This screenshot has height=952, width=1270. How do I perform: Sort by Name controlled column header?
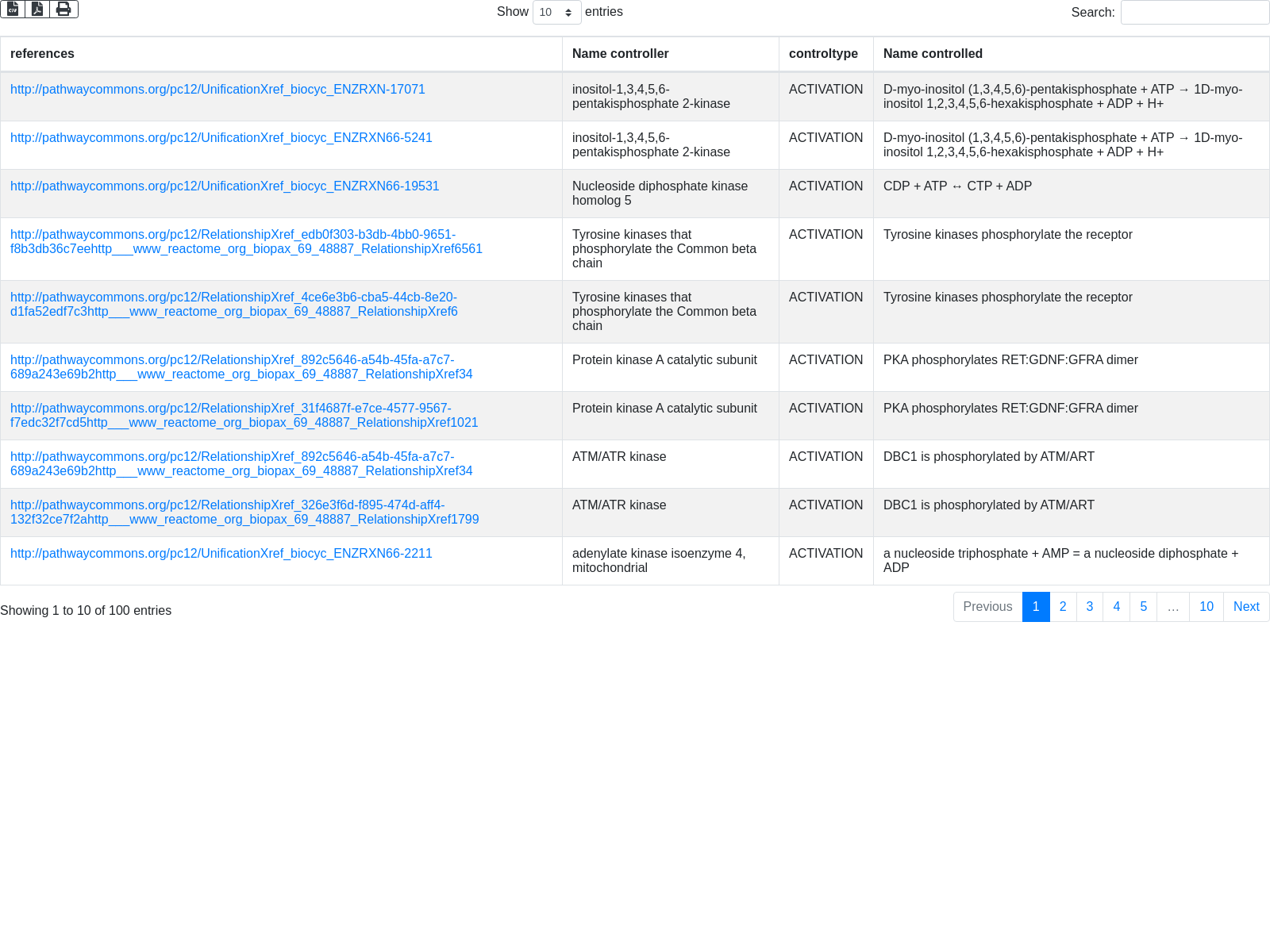pyautogui.click(x=933, y=54)
